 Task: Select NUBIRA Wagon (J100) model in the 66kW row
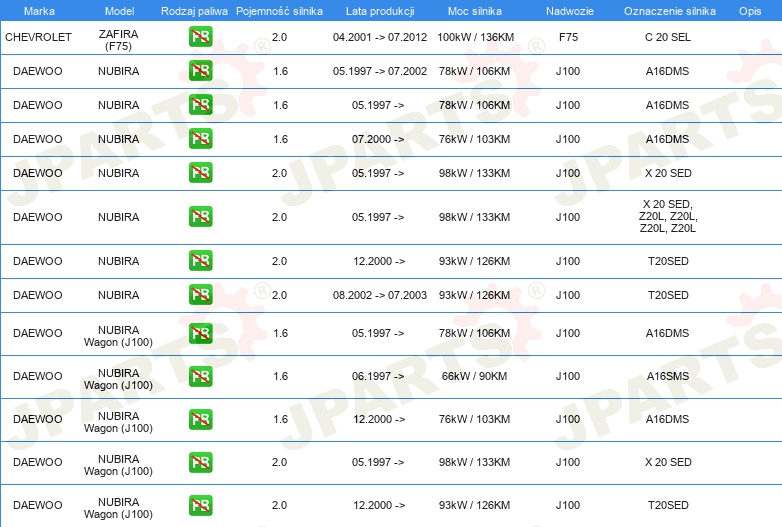[x=118, y=379]
